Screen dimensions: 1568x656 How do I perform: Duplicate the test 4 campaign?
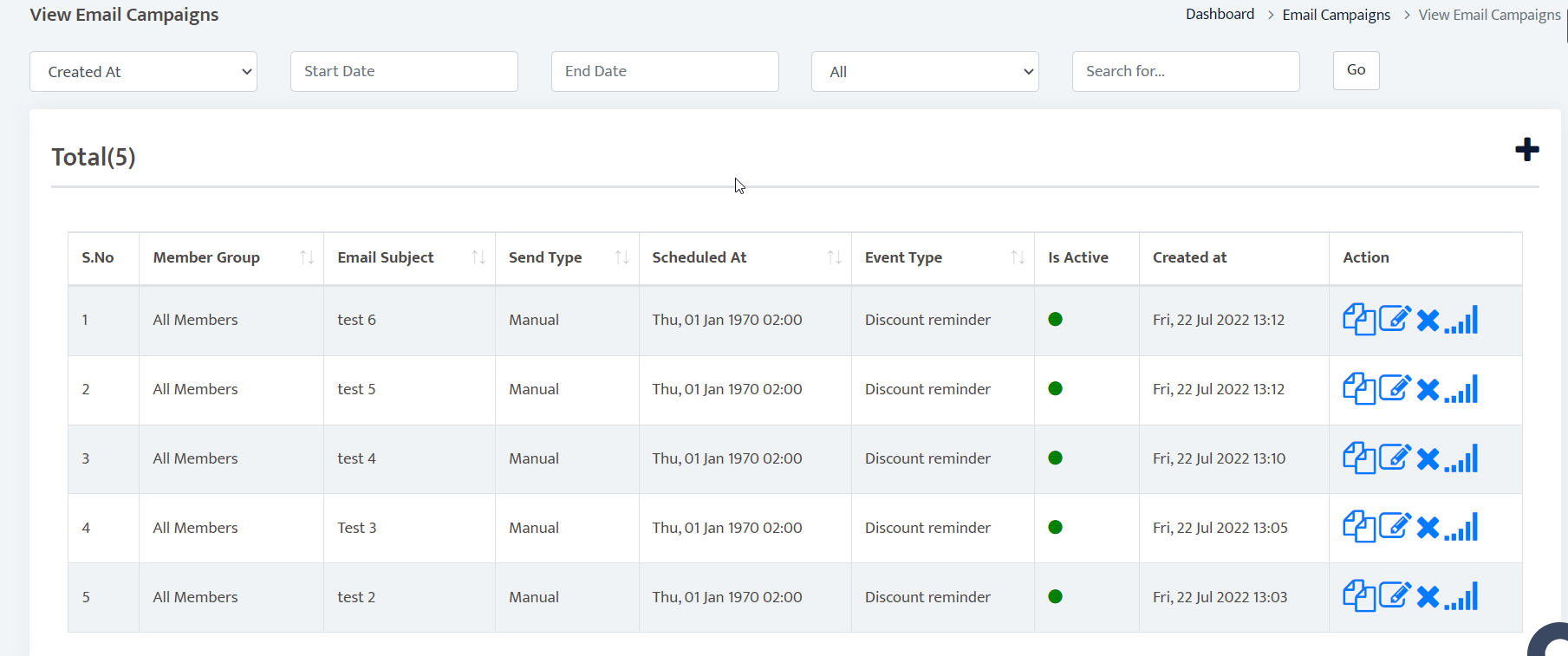pos(1359,458)
